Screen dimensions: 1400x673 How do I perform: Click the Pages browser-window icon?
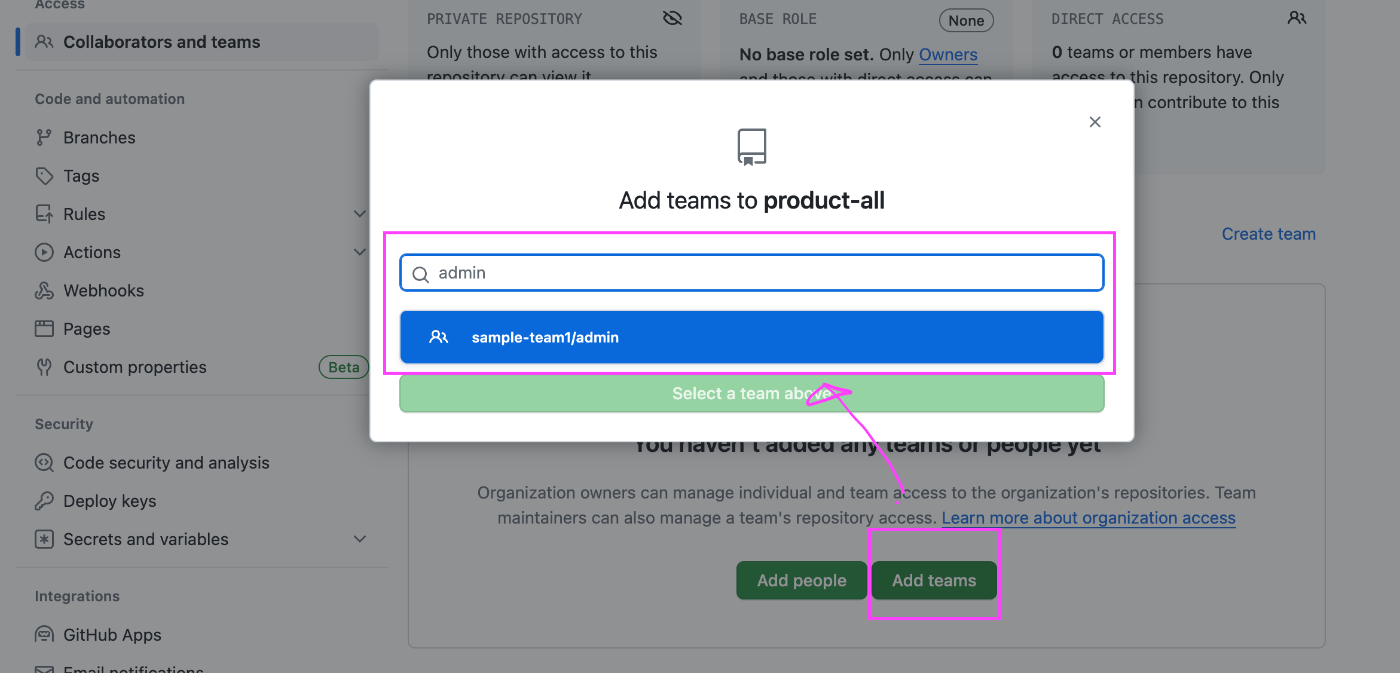(45, 328)
